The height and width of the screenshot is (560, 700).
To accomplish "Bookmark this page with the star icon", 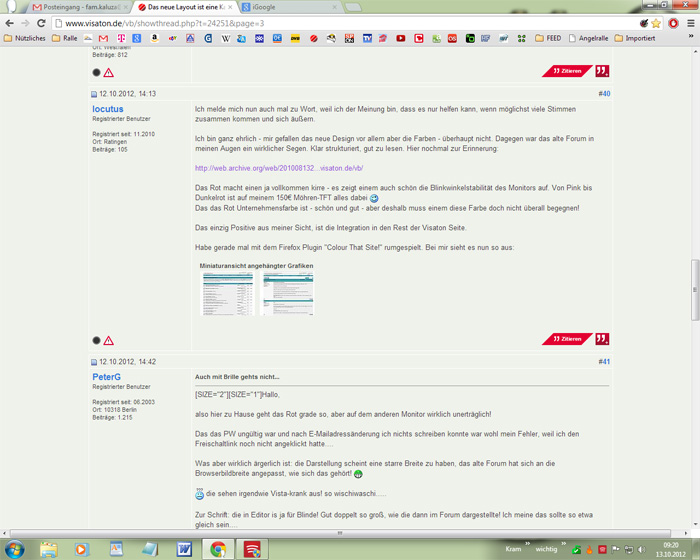I will [656, 23].
